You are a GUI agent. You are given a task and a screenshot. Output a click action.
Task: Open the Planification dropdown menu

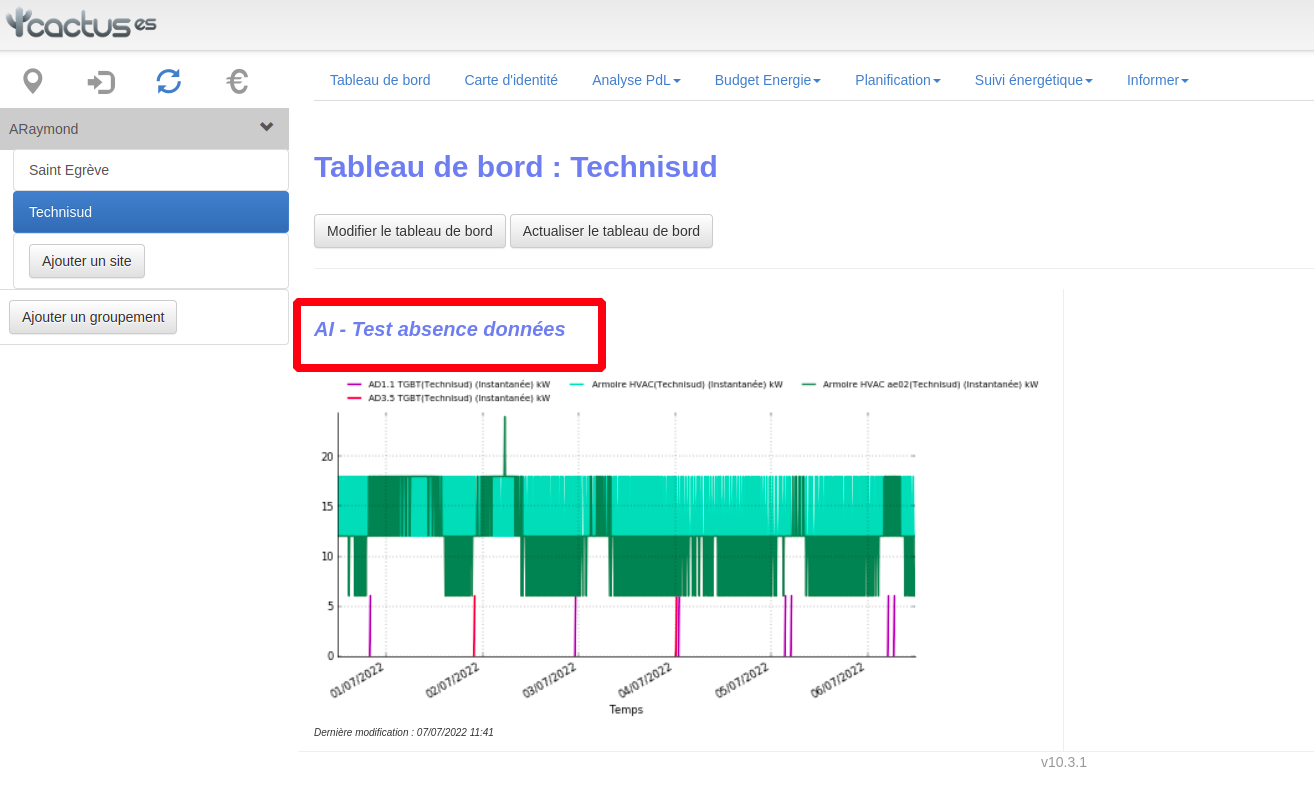tap(897, 80)
